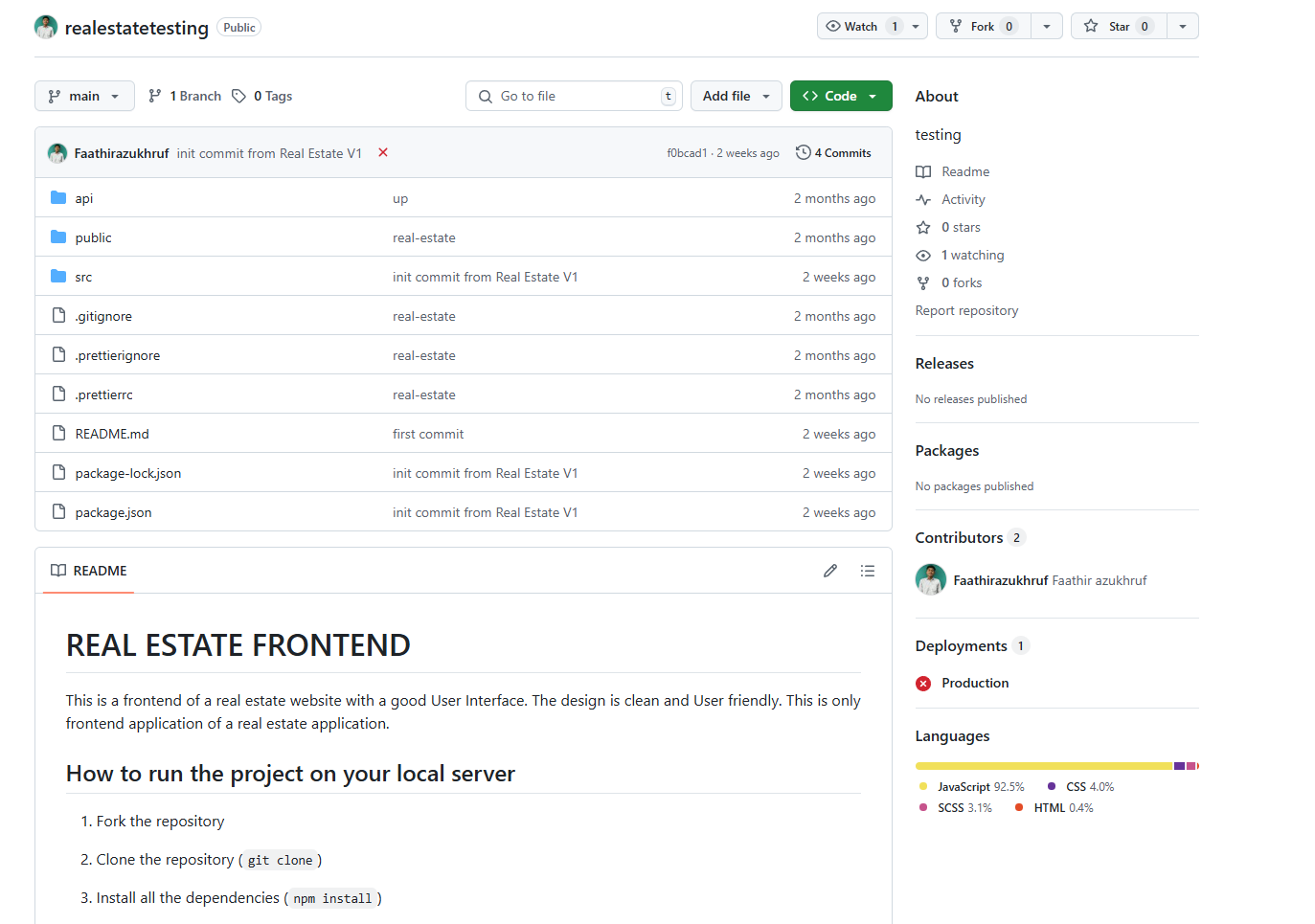Click the .prettierignore file icon

click(x=58, y=355)
